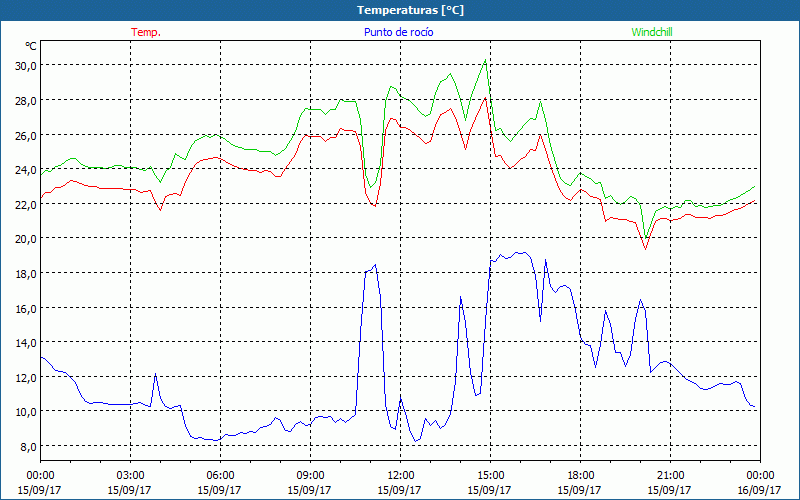This screenshot has height=500, width=800.
Task: Click the °C unit label on the axis
Action: tap(31, 46)
